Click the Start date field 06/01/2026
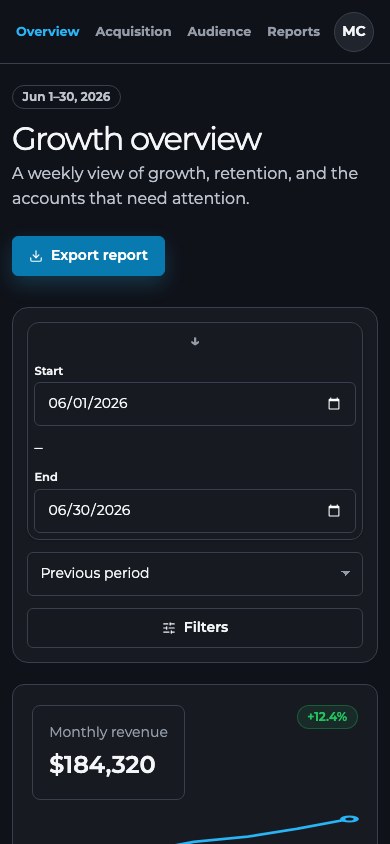The height and width of the screenshot is (844, 390). (x=195, y=404)
